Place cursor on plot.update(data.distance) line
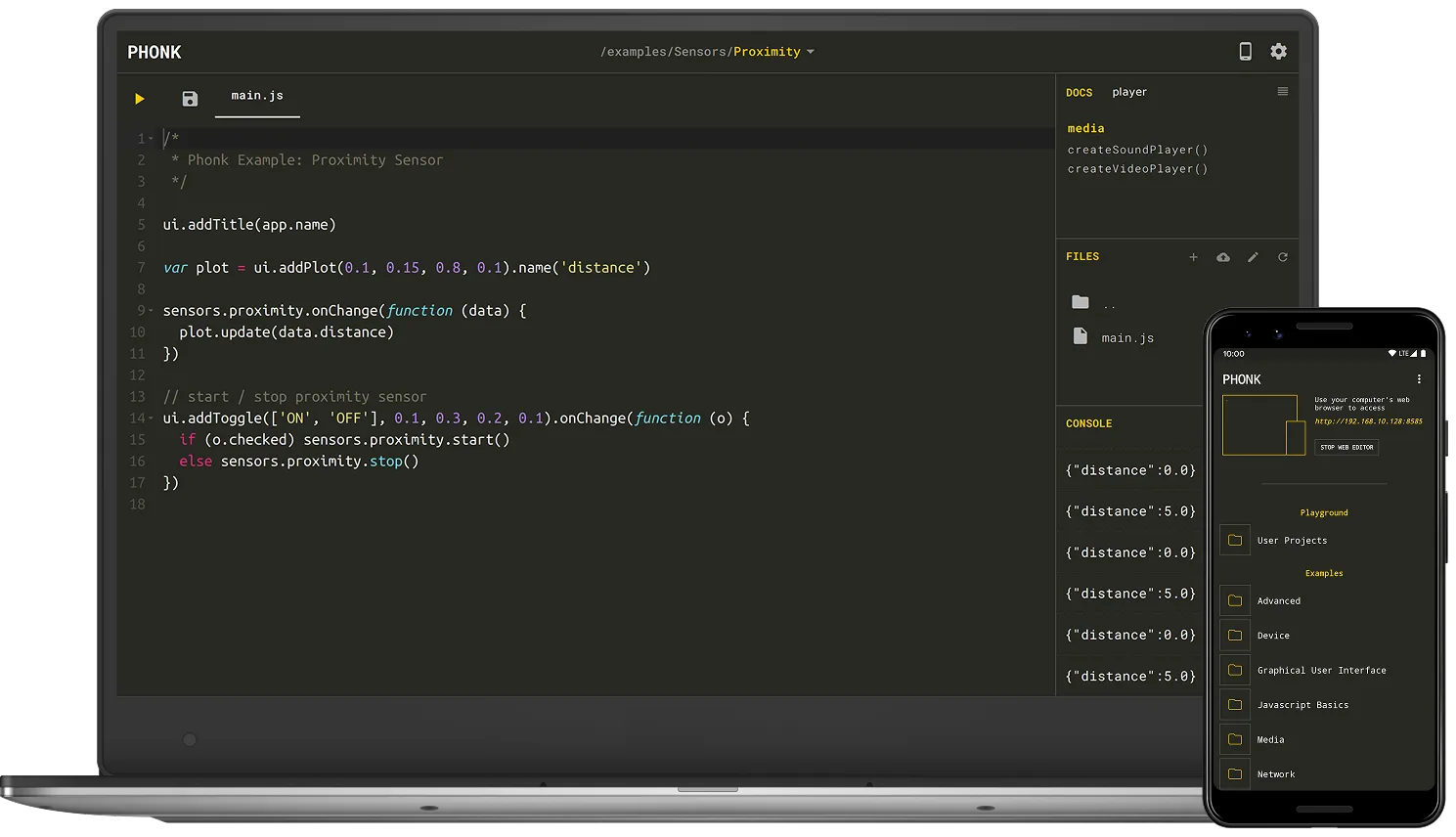The width and height of the screenshot is (1456, 837). point(287,332)
